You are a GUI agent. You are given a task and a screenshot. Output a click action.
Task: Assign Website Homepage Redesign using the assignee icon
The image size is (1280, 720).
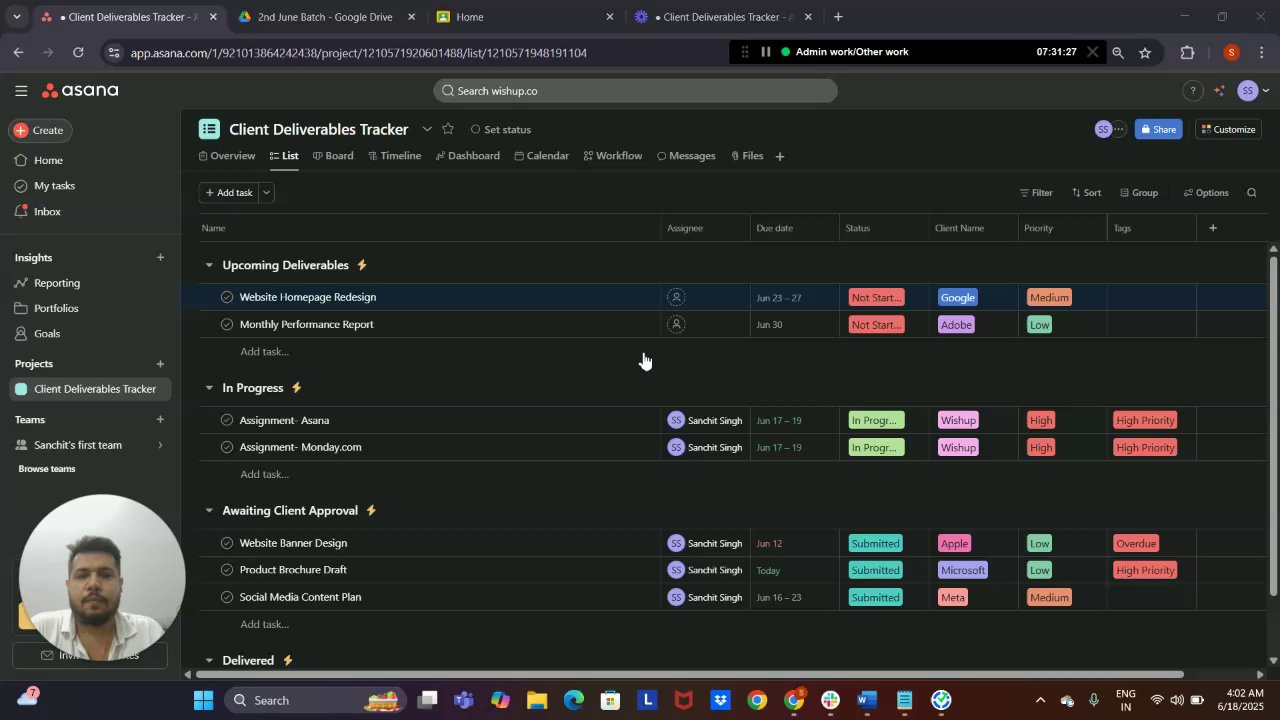(676, 297)
